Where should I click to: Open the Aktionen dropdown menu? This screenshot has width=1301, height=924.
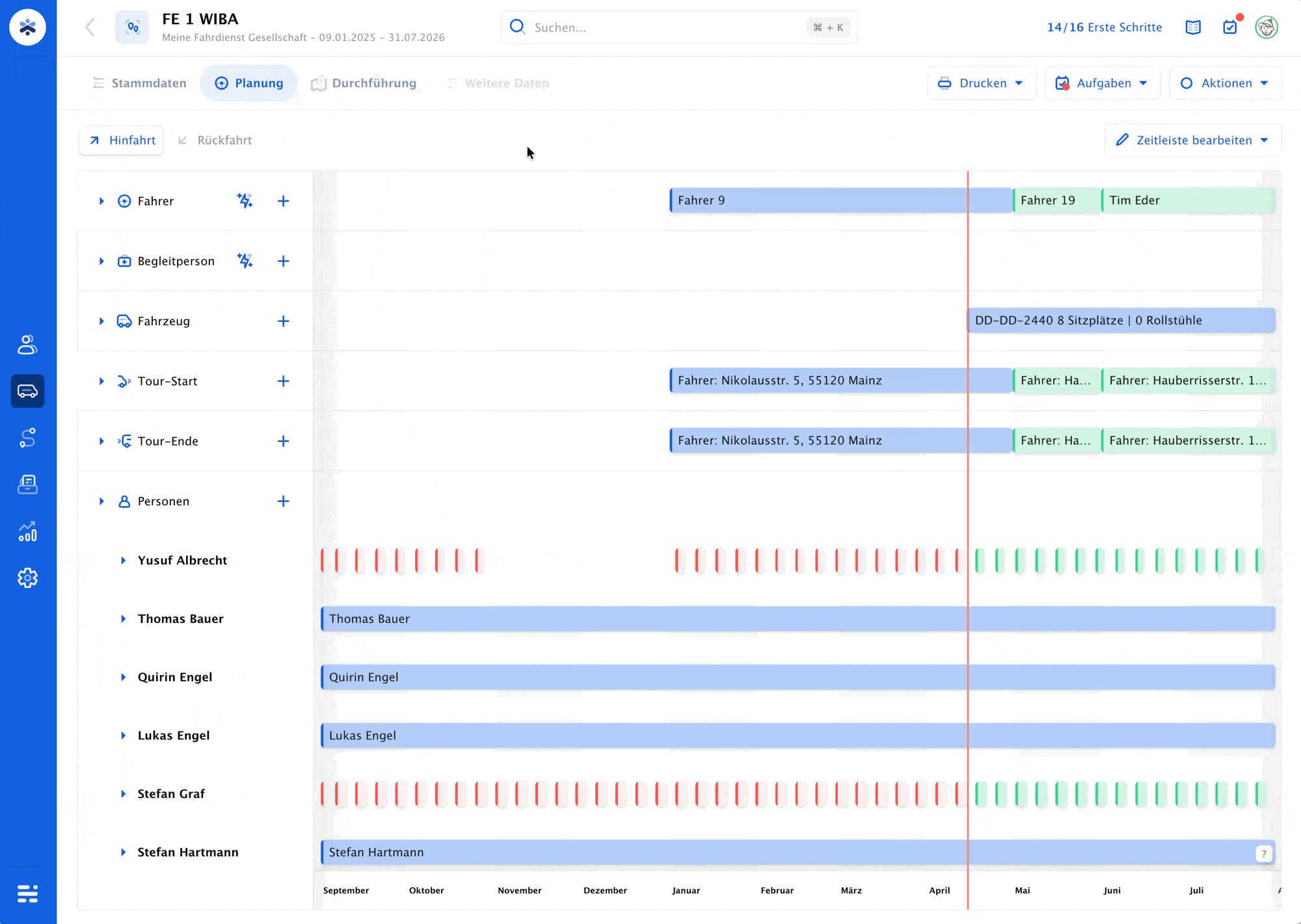pyautogui.click(x=1226, y=83)
